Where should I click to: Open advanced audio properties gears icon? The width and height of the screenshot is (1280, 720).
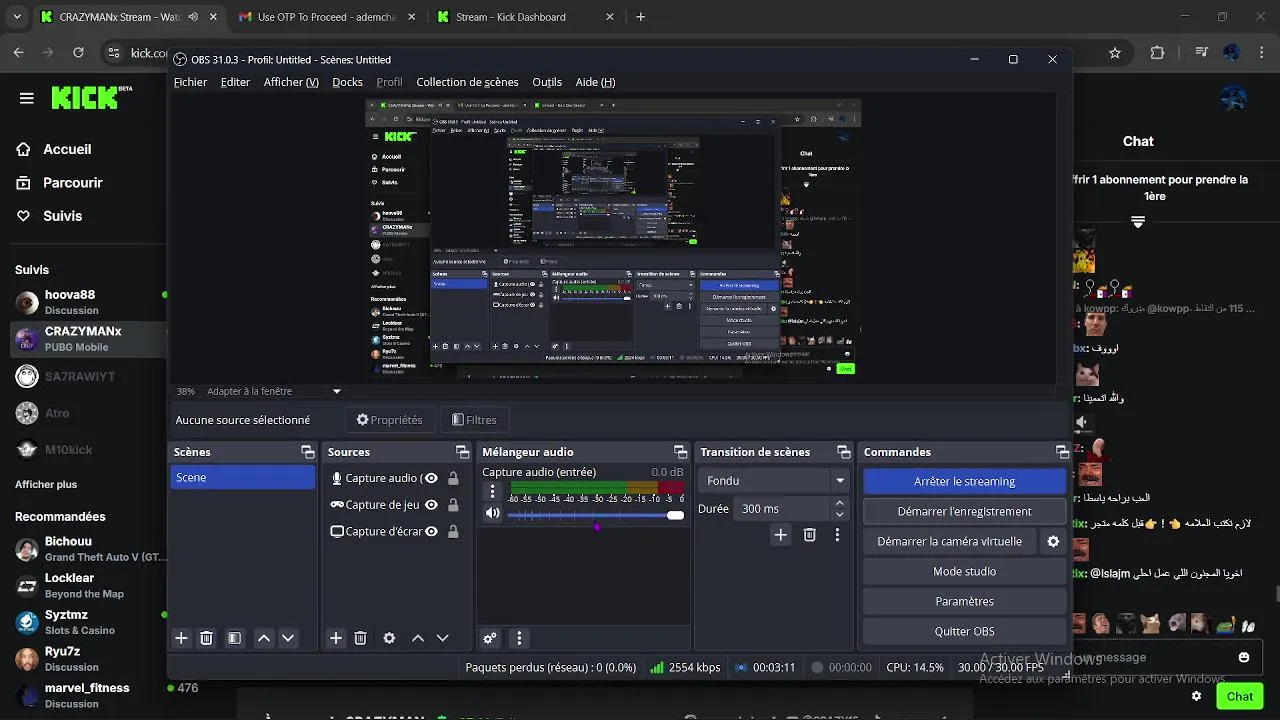pos(490,638)
